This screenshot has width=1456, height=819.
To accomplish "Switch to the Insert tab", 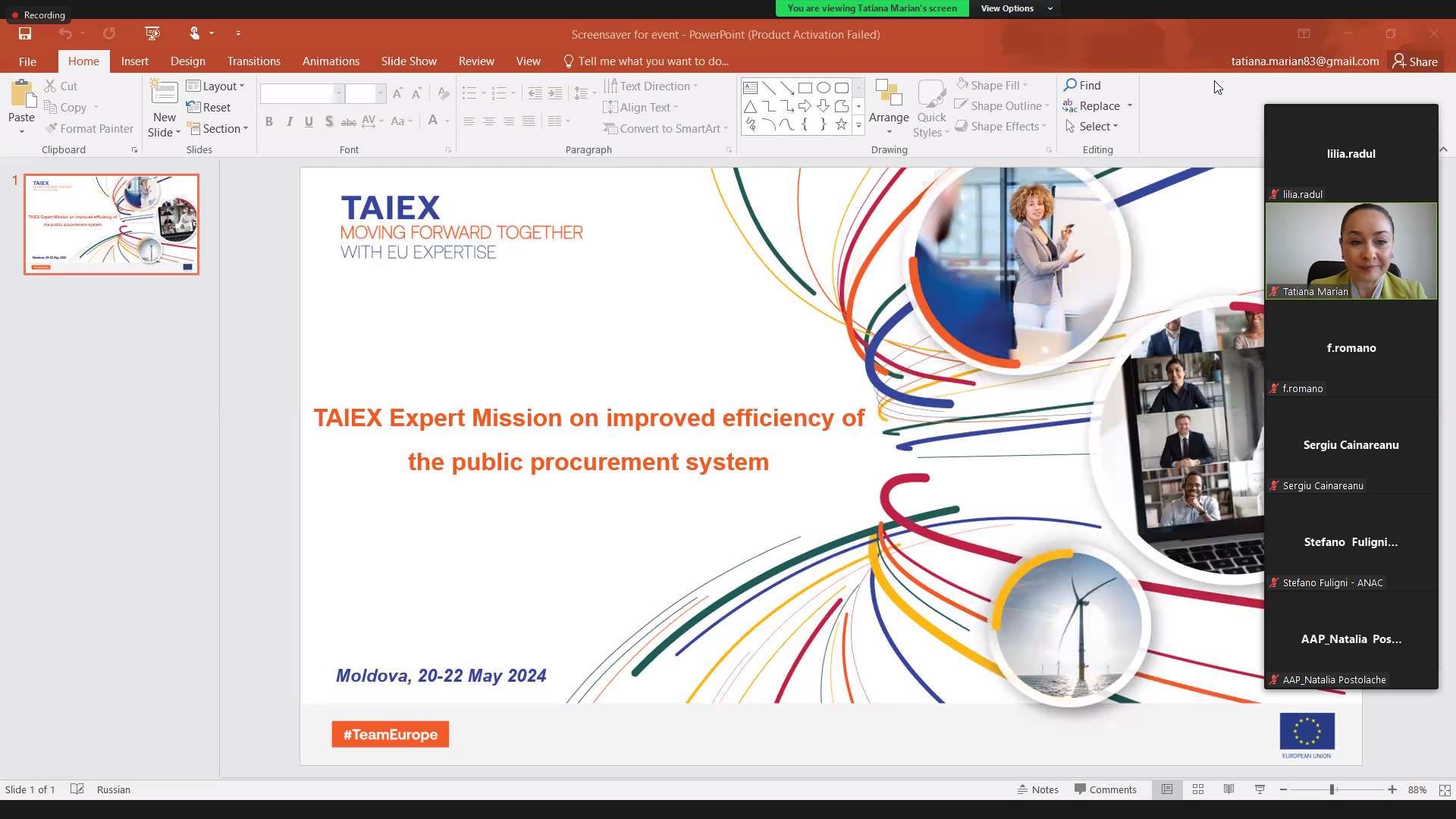I will coord(135,61).
